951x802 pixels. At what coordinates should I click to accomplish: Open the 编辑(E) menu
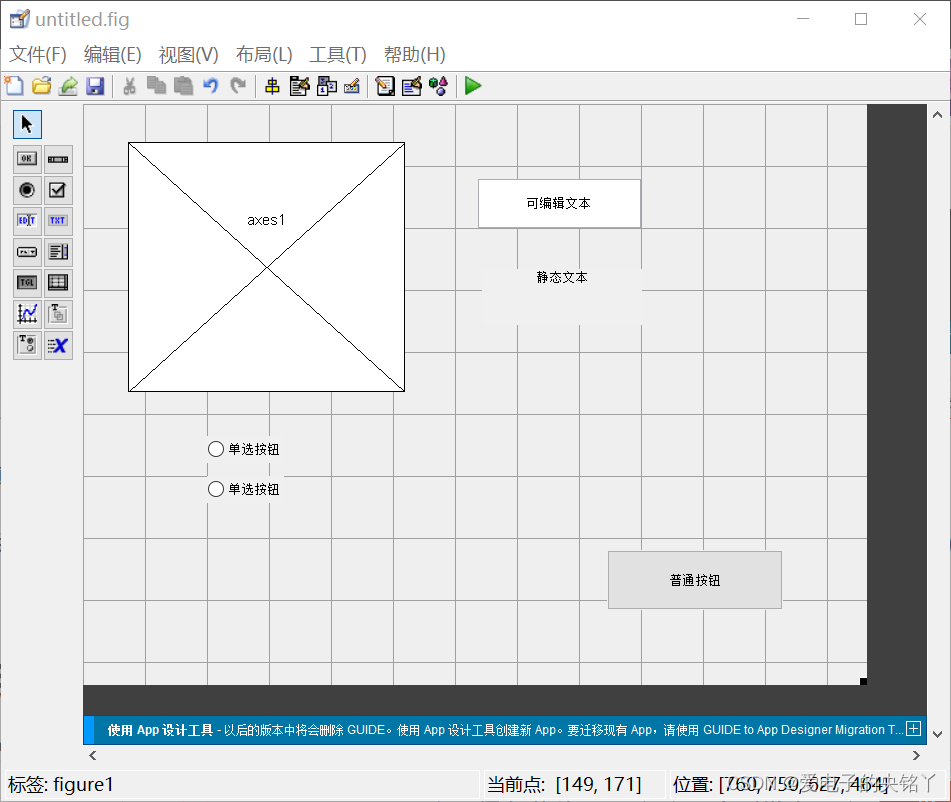[112, 55]
